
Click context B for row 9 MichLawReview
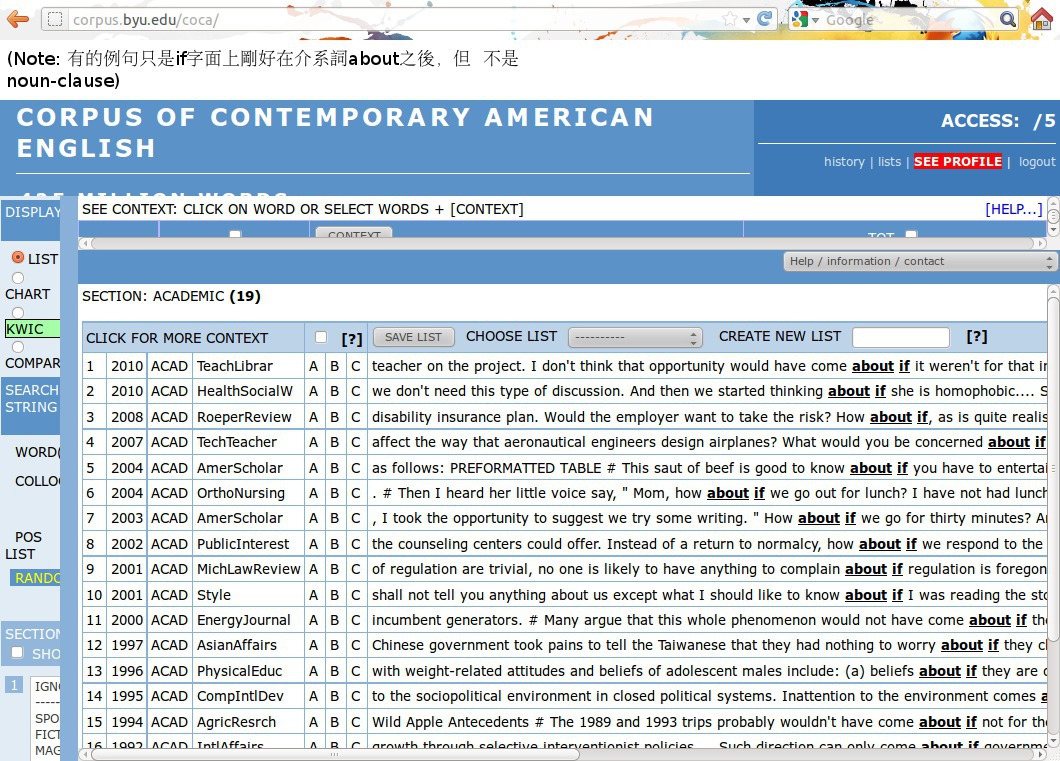335,570
